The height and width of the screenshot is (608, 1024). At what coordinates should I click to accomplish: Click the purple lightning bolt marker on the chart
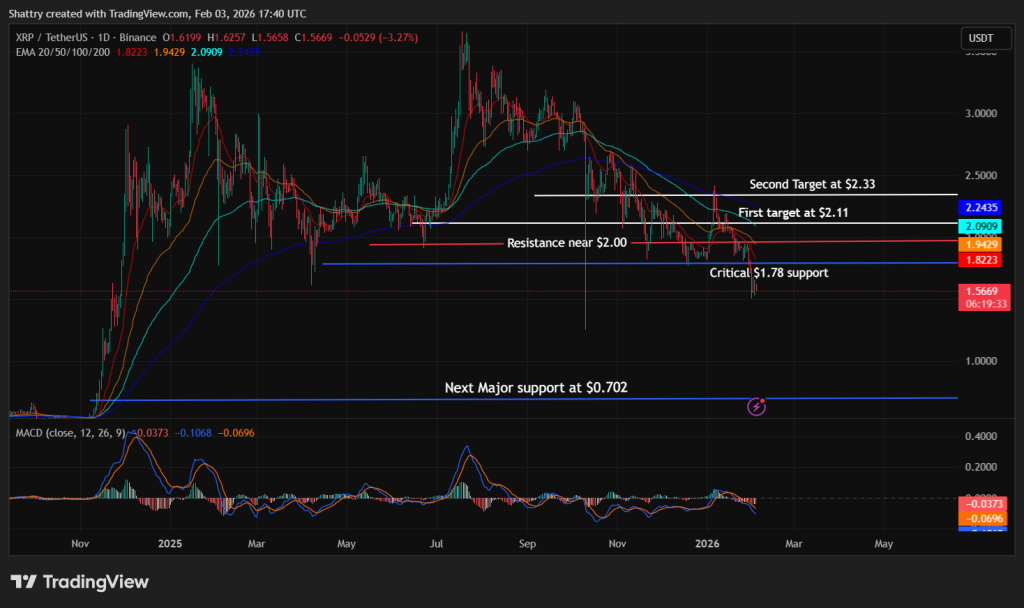[756, 406]
